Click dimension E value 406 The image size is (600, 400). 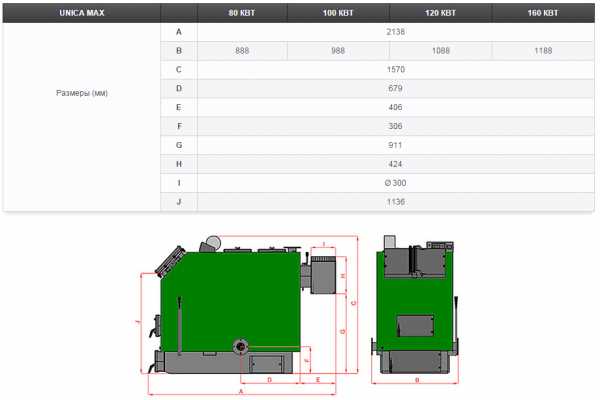395,107
